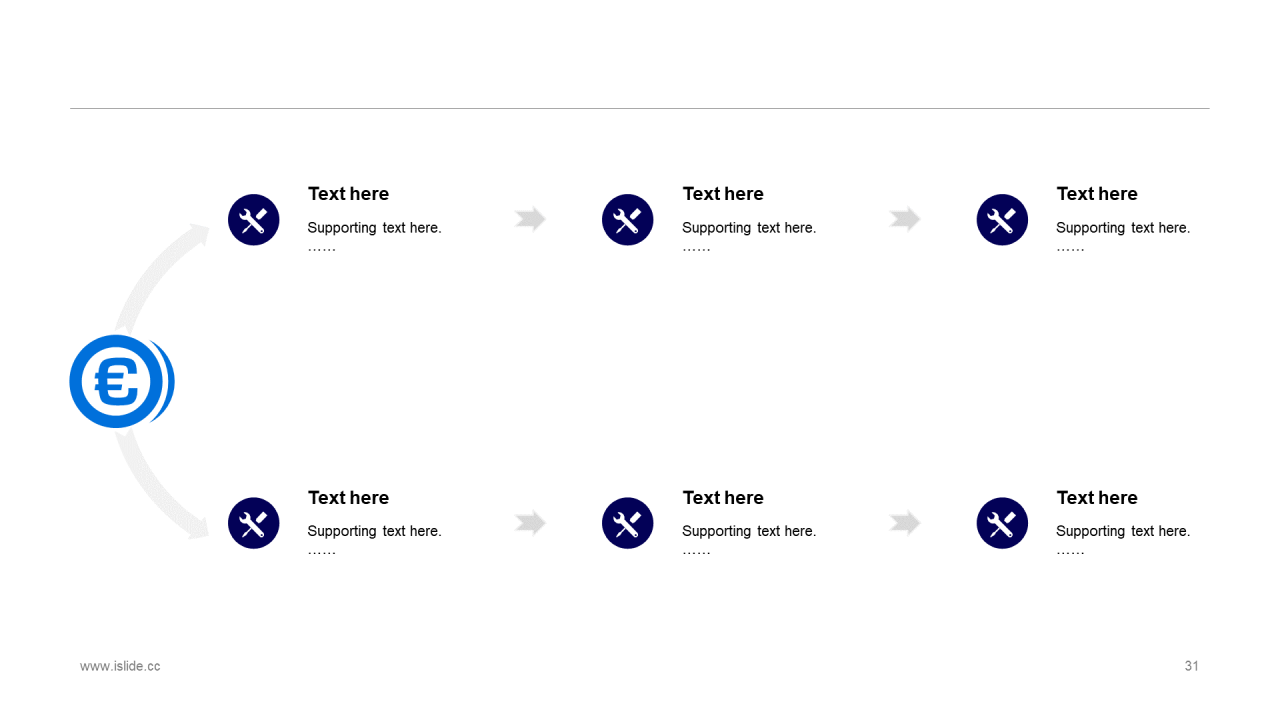
Task: Click the slide number 31
Action: (x=1191, y=666)
